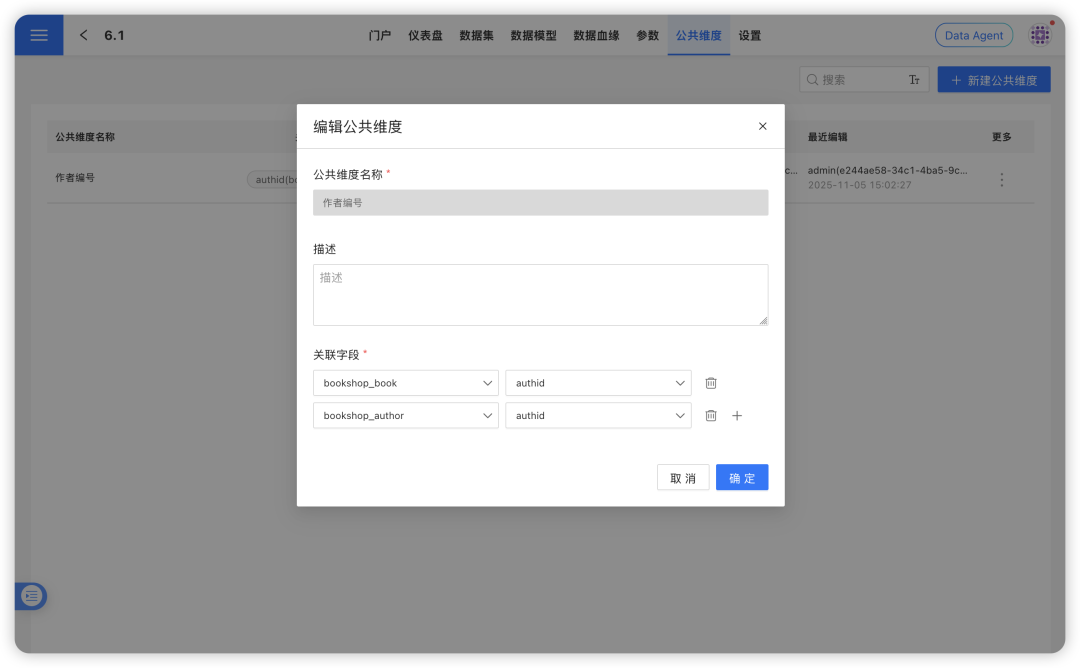Viewport: 1080px width, 668px height.
Task: Switch to the 仪表盘 tab
Action: coord(426,34)
